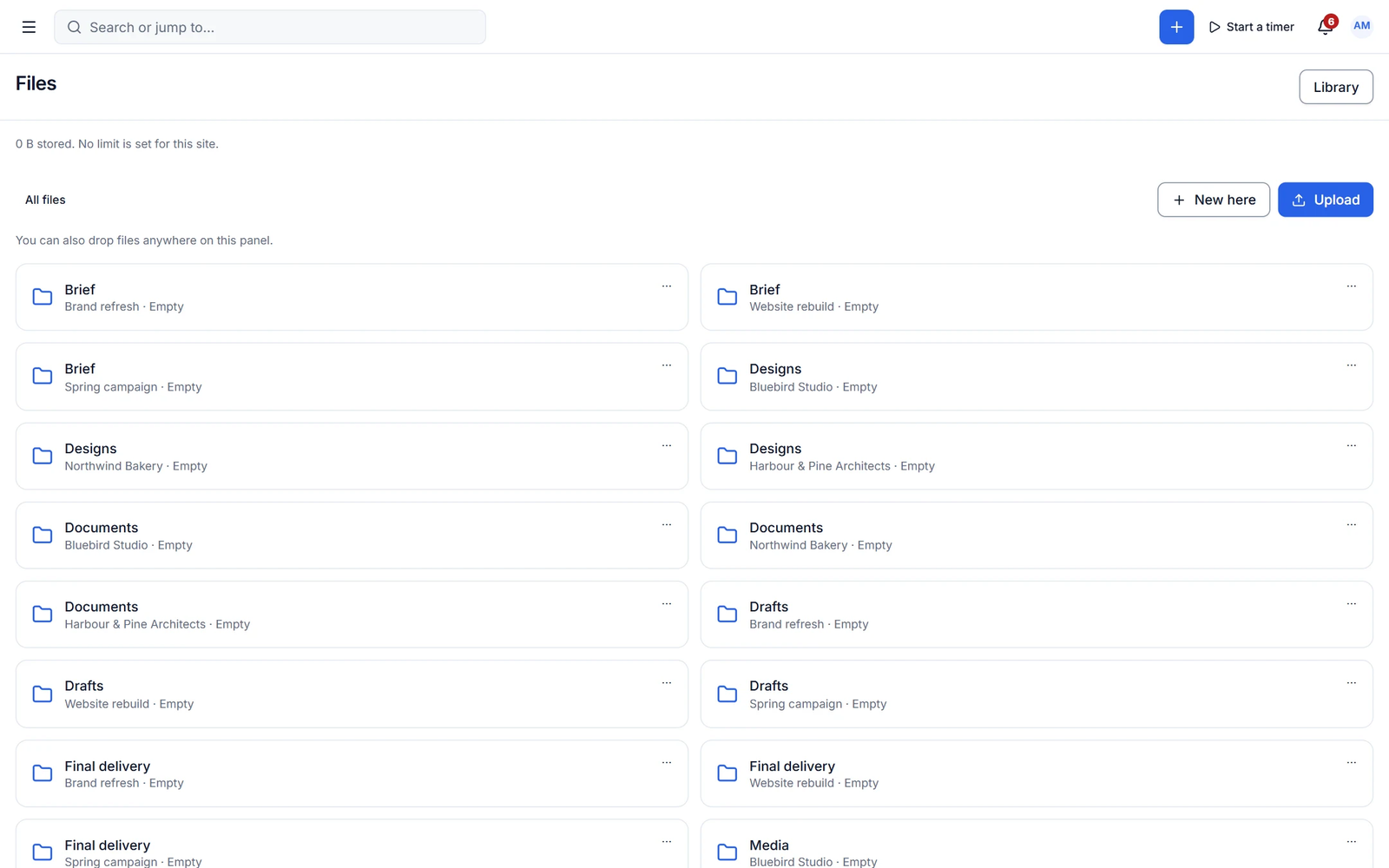Open more options for Designs Bluebird Studio folder
Viewport: 1389px width, 868px height.
tap(1352, 365)
